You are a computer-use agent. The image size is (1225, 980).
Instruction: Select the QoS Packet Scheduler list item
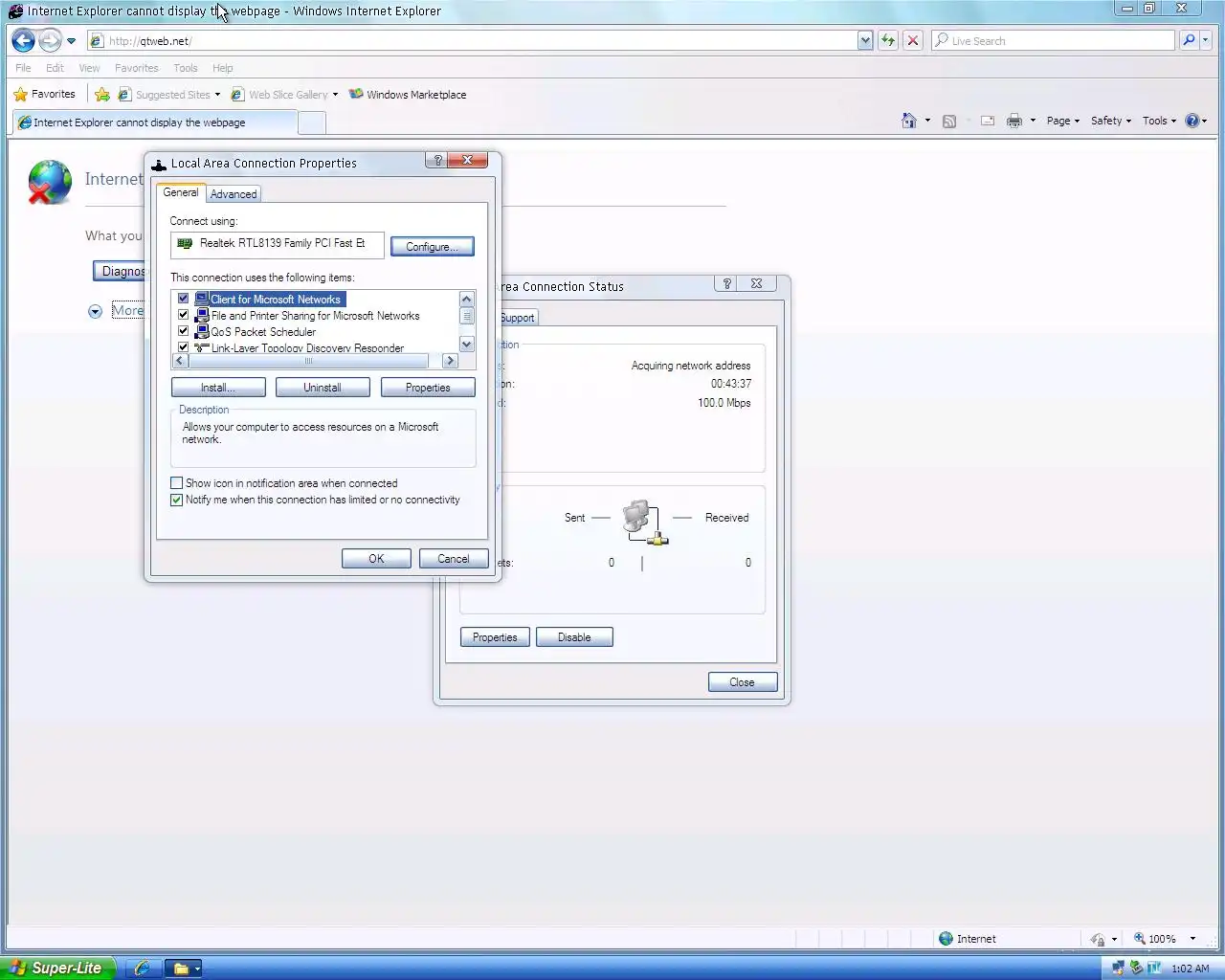263,332
